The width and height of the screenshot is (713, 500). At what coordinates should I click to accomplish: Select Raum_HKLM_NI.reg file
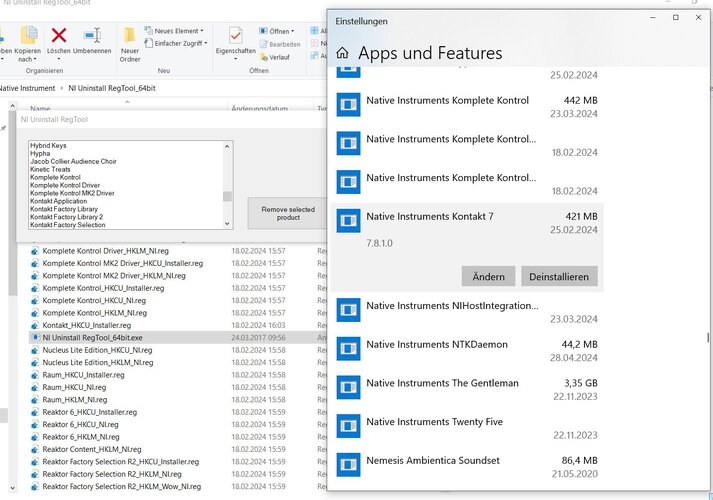75,400
